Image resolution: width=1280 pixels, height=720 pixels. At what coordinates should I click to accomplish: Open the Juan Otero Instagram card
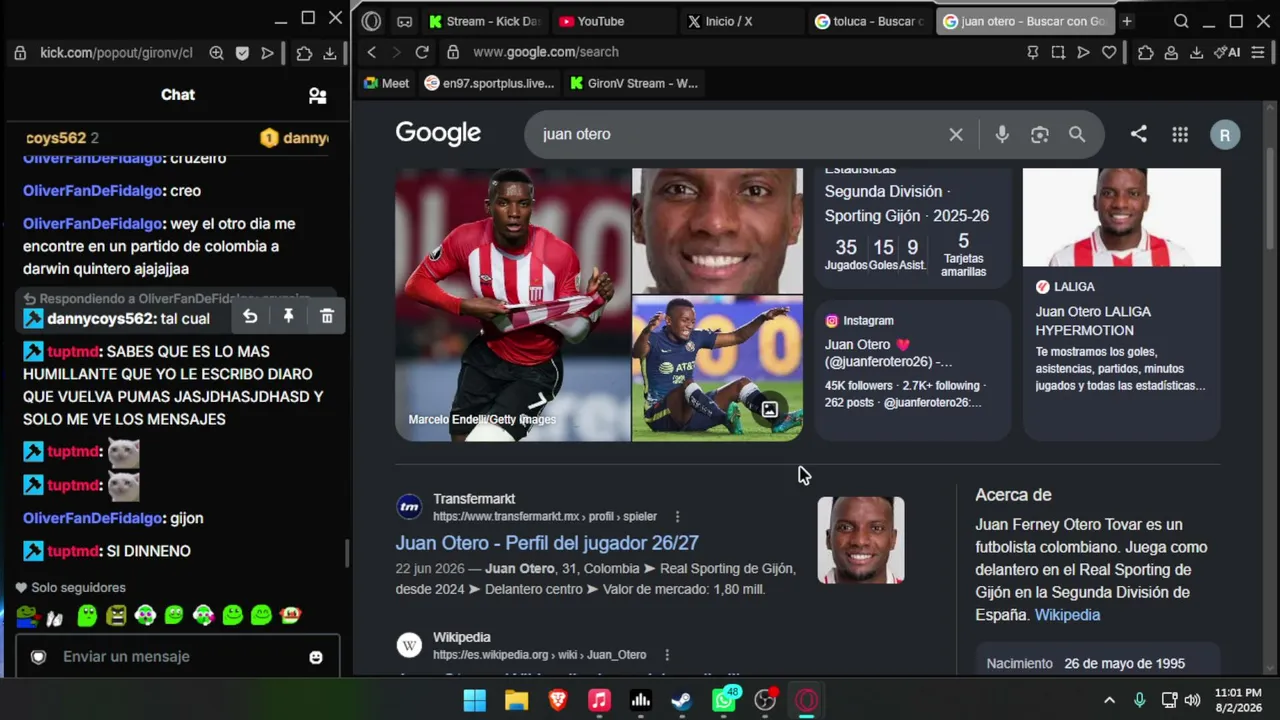point(912,371)
